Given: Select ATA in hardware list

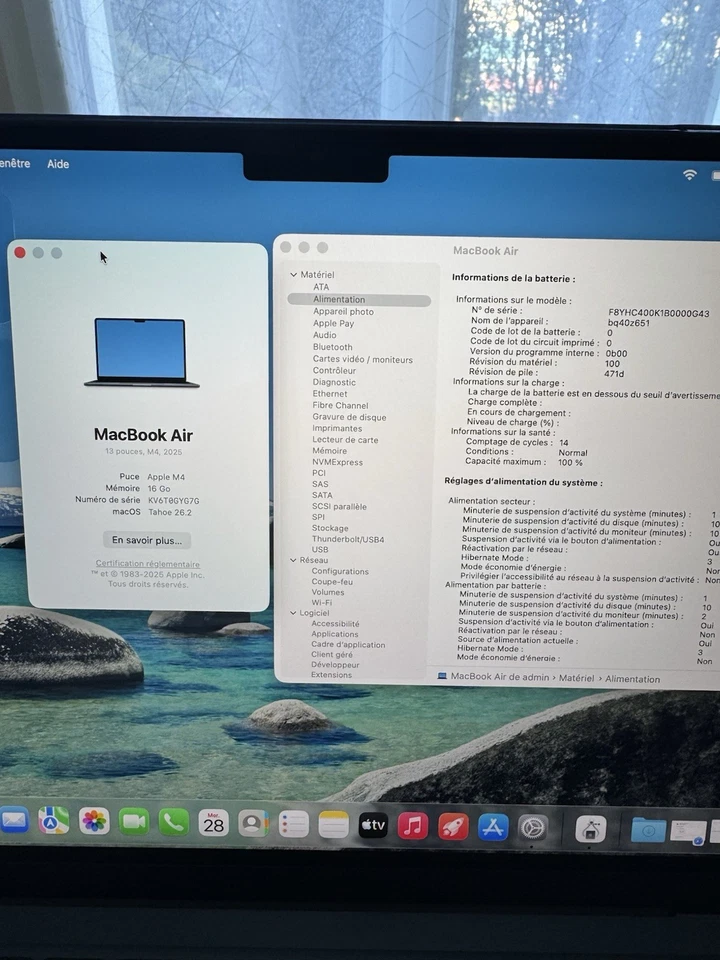Looking at the screenshot, I should pos(321,287).
